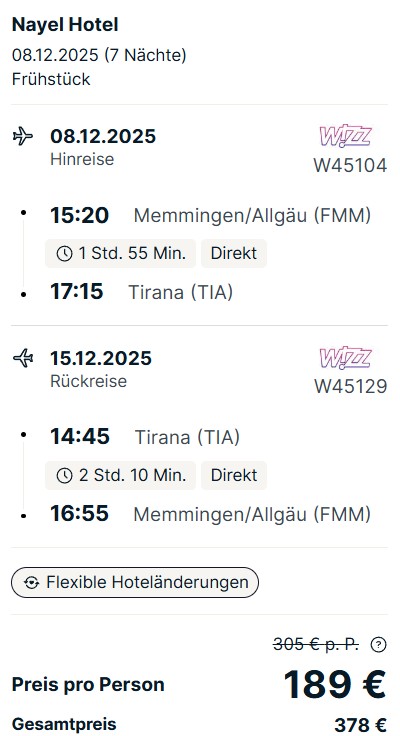This screenshot has width=400, height=736.
Task: Click the 14:45 Tirana departure time
Action: coord(80,437)
